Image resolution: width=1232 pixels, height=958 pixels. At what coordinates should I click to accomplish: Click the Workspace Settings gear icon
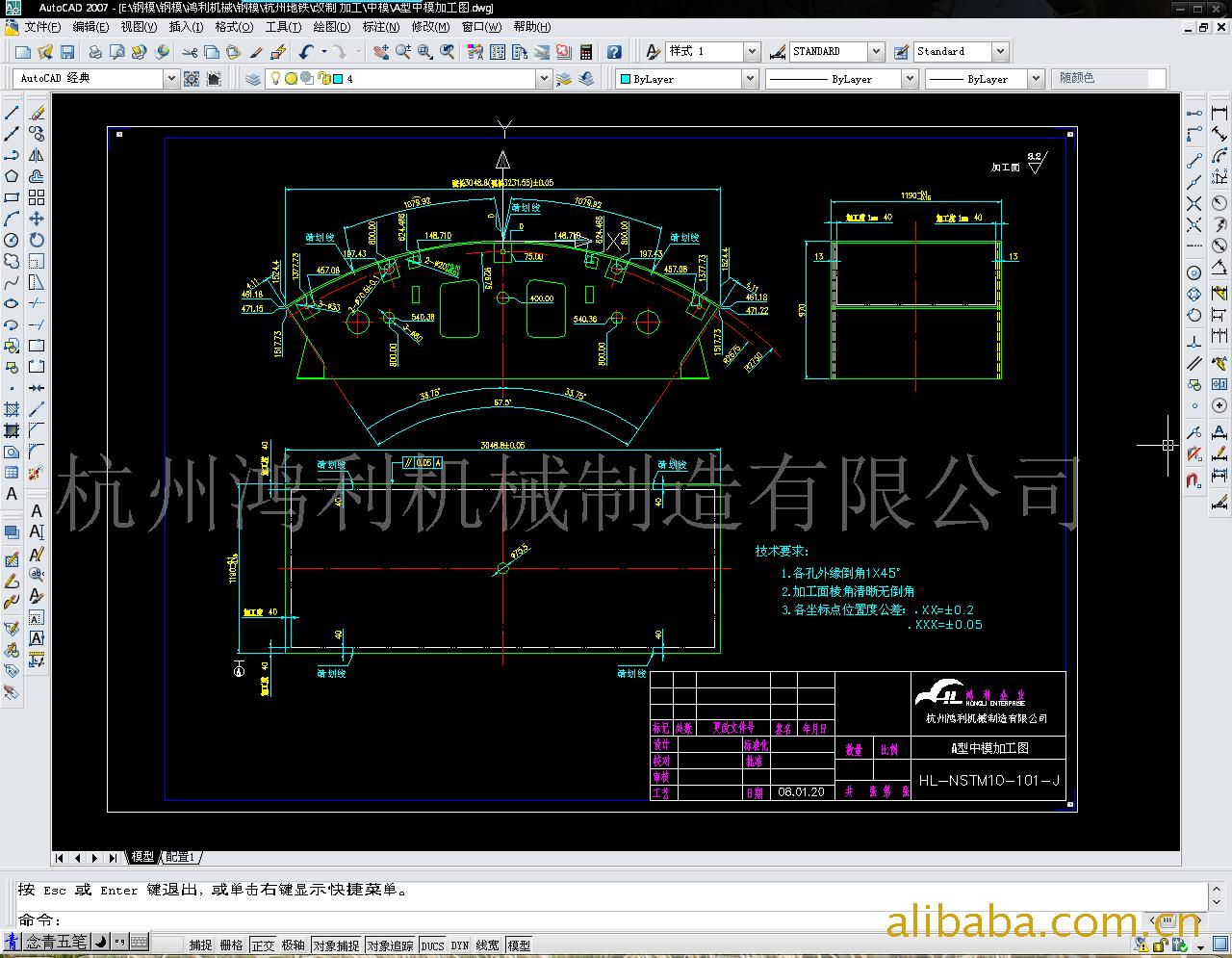[191, 79]
